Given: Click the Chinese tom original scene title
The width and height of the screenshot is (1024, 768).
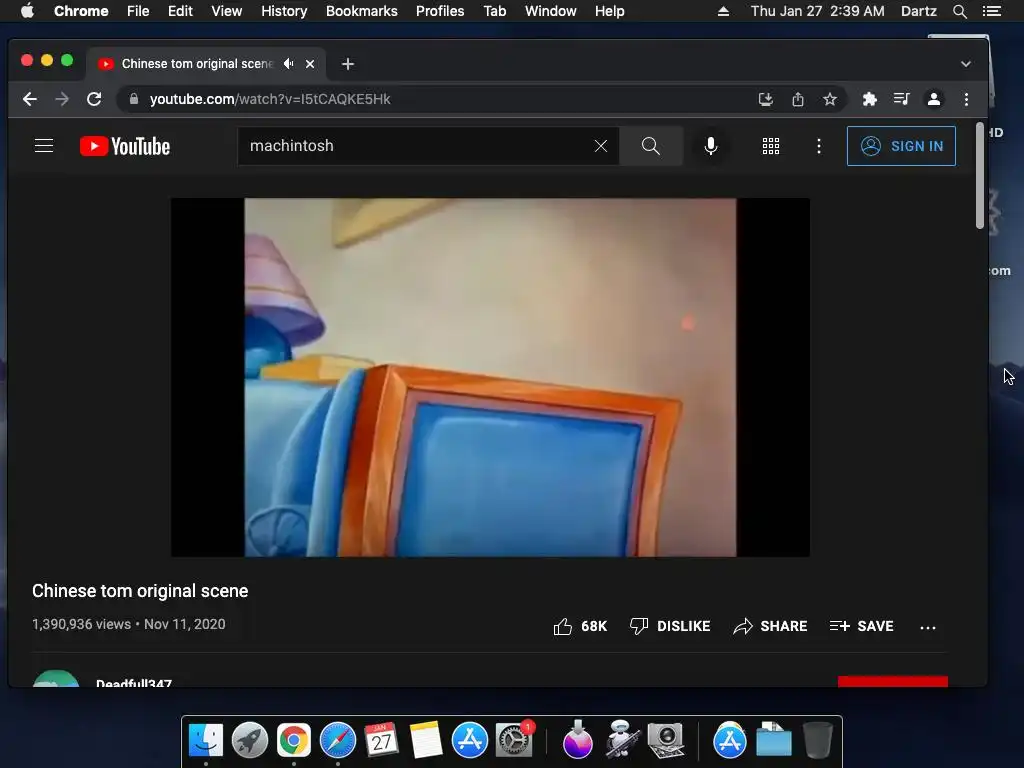Looking at the screenshot, I should 140,591.
